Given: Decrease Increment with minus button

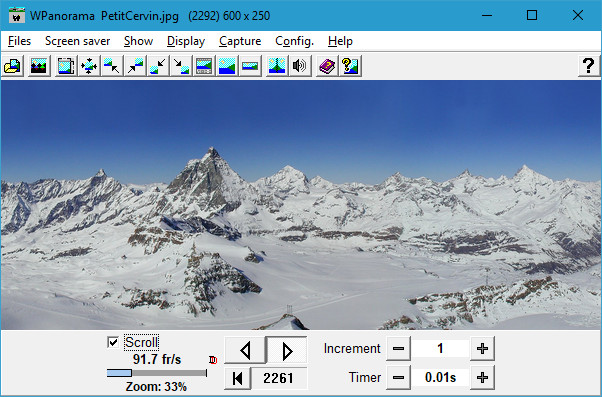Looking at the screenshot, I should 398,349.
